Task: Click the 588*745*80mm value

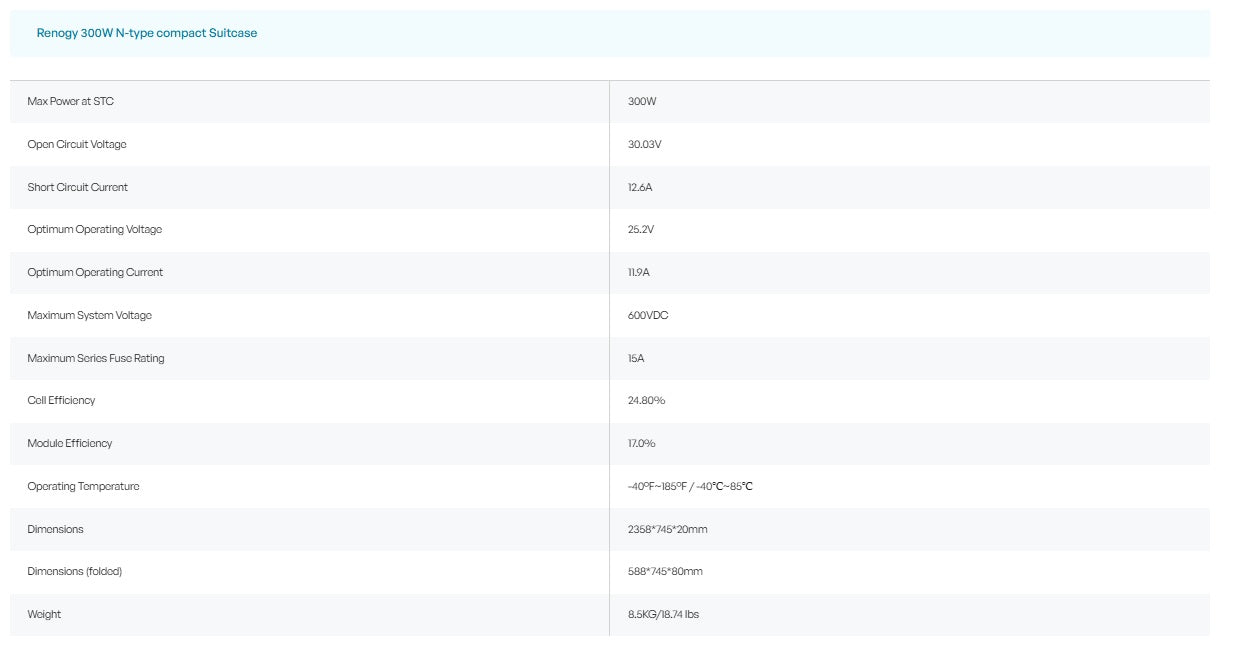Action: (665, 571)
